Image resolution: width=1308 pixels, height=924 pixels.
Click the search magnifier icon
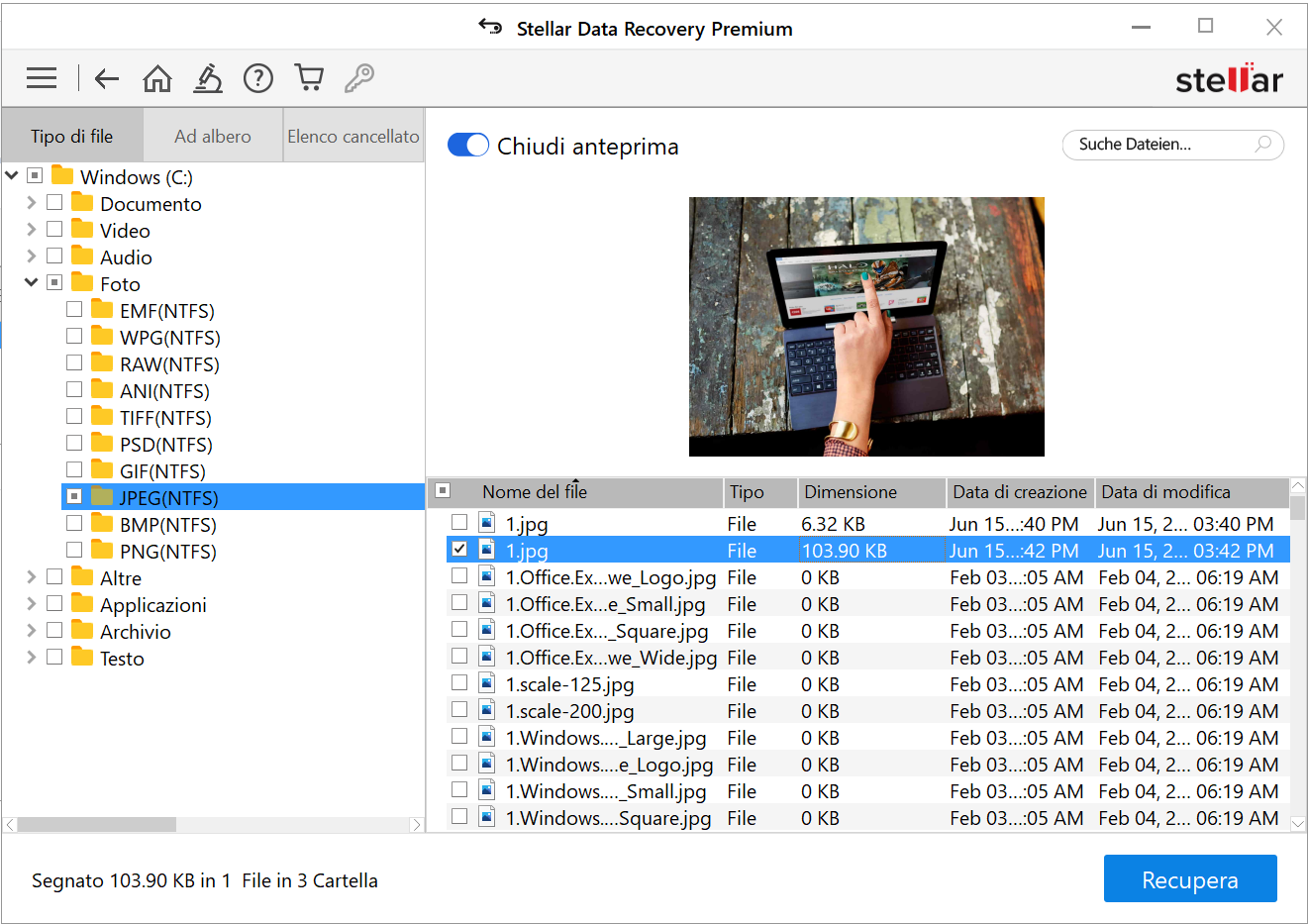[1263, 145]
